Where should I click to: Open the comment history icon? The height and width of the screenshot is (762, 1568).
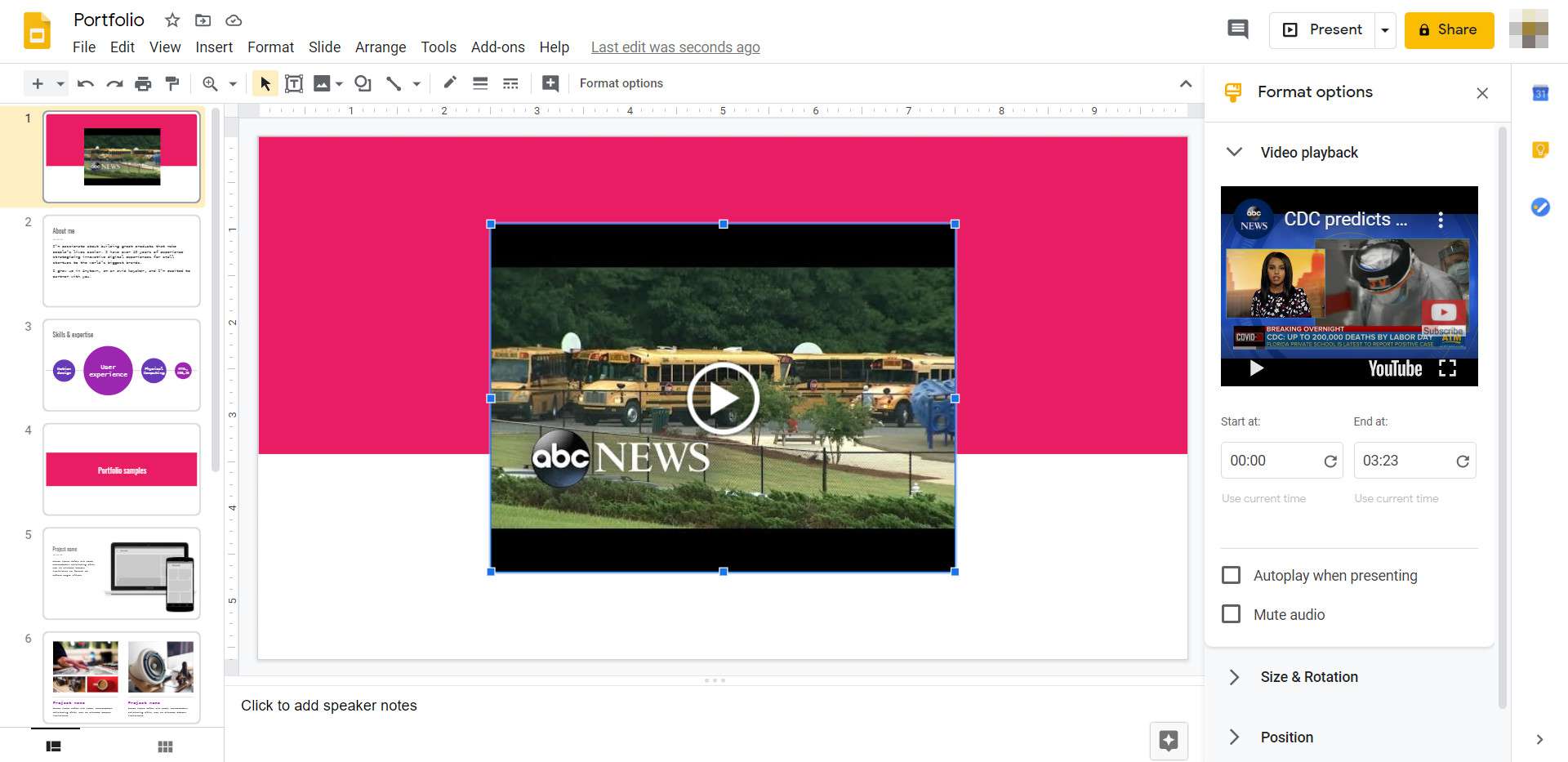point(1238,29)
